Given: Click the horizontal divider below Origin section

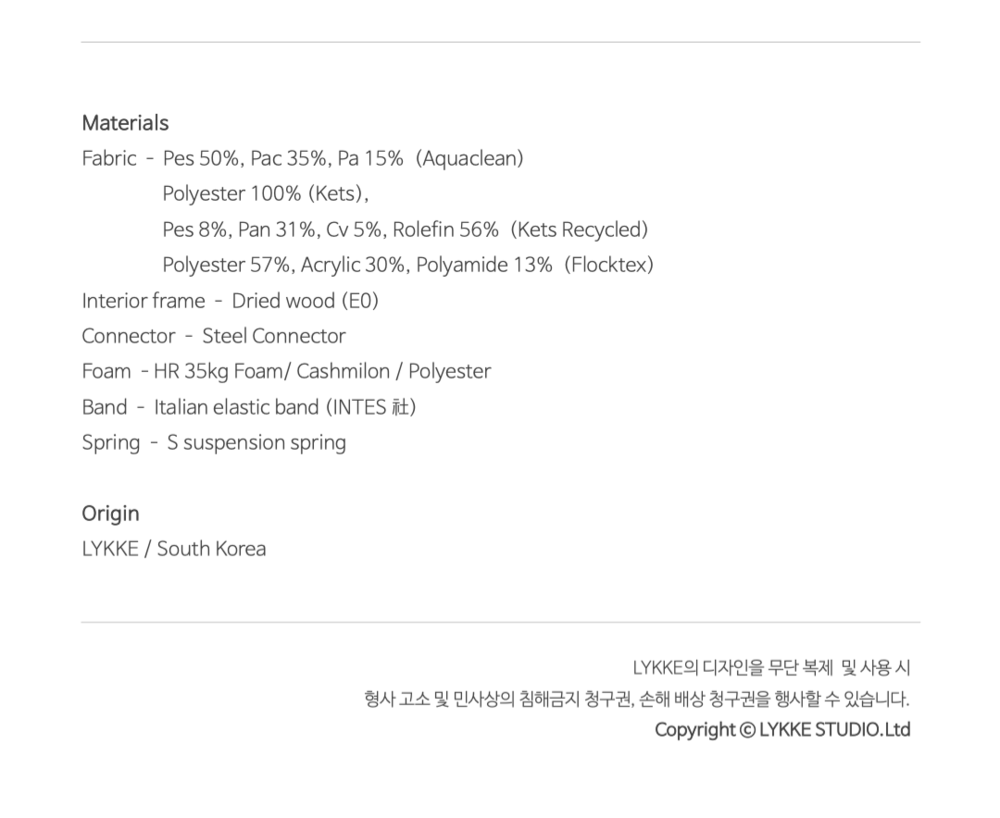Looking at the screenshot, I should pos(500,622).
